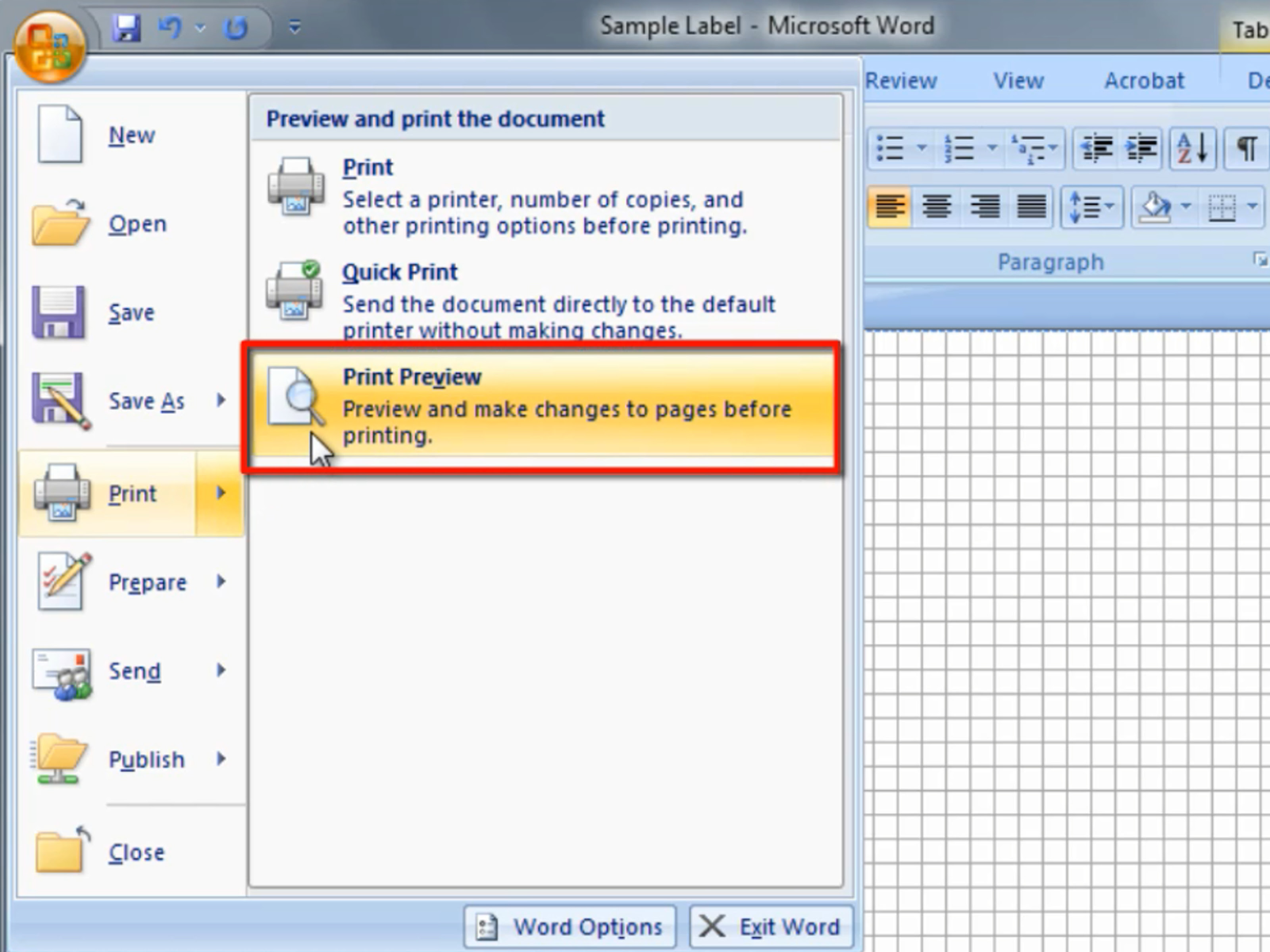Select Print option with printer settings description
The height and width of the screenshot is (952, 1270).
coord(545,196)
